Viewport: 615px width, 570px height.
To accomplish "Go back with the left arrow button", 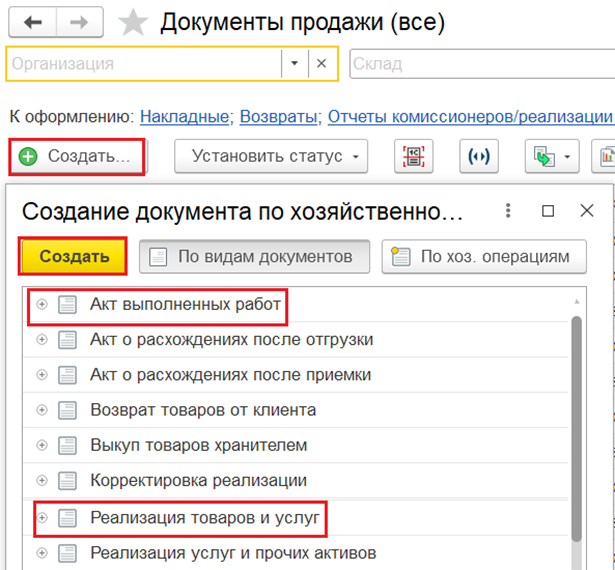I will point(33,22).
